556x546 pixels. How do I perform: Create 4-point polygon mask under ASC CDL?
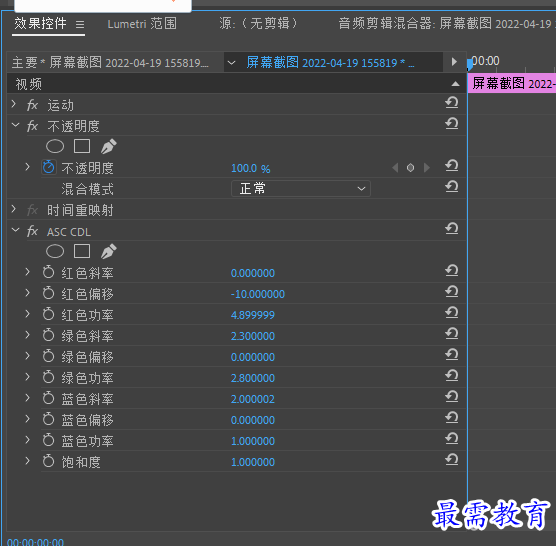coord(82,251)
